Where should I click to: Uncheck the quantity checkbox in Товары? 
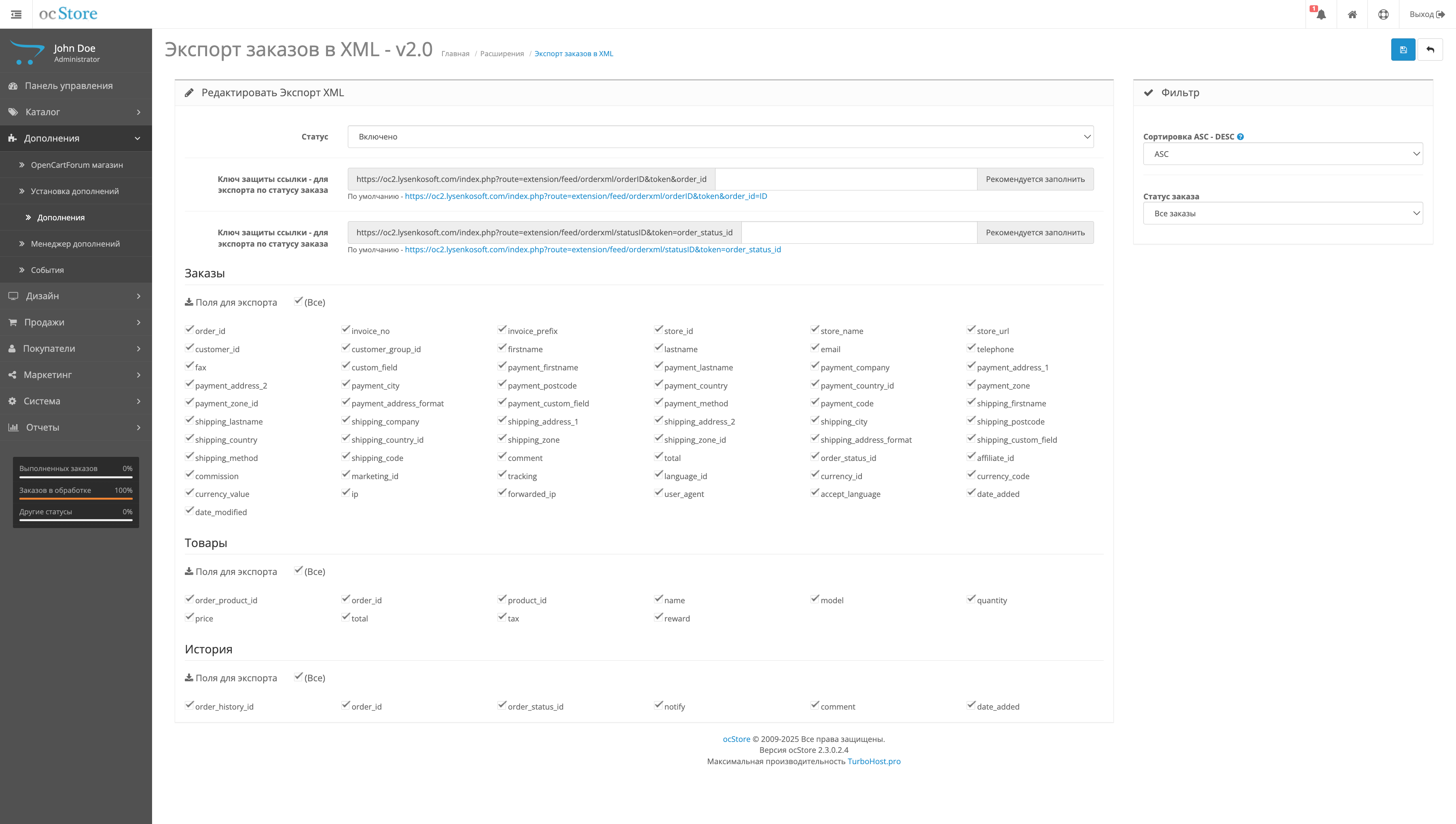[971, 599]
